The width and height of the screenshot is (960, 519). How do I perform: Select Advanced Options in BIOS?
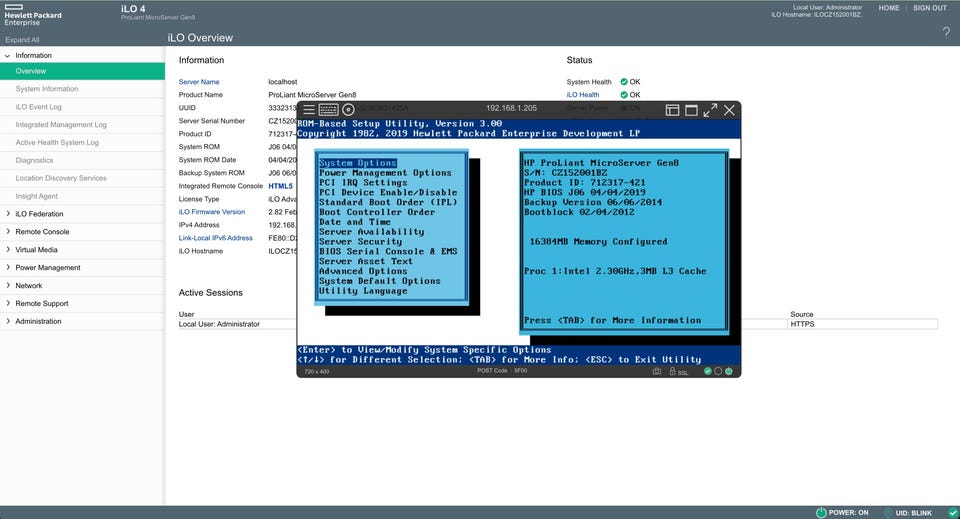point(363,271)
